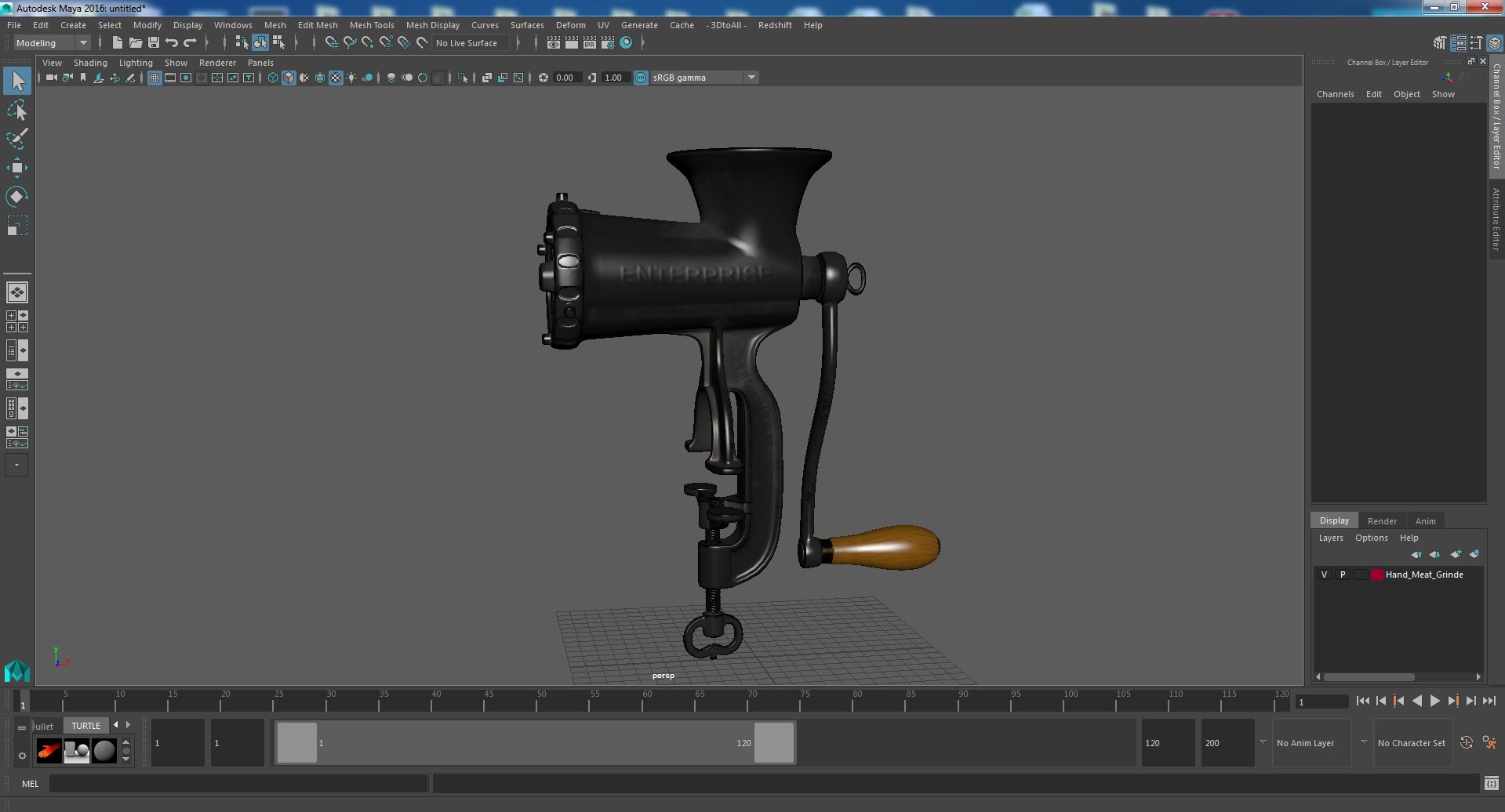The image size is (1505, 812).
Task: Toggle sRGB gamma color management button
Action: [x=641, y=78]
